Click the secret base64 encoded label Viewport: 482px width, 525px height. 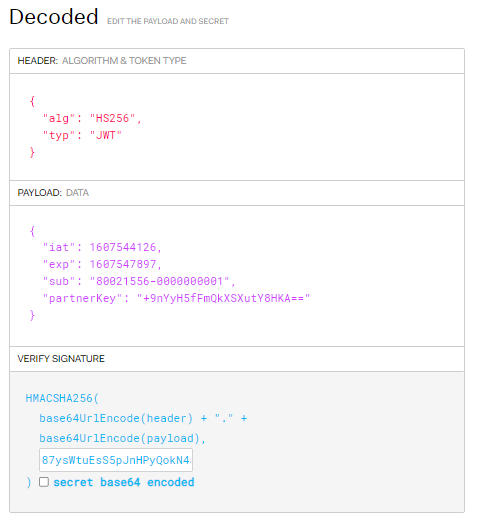tap(124, 482)
